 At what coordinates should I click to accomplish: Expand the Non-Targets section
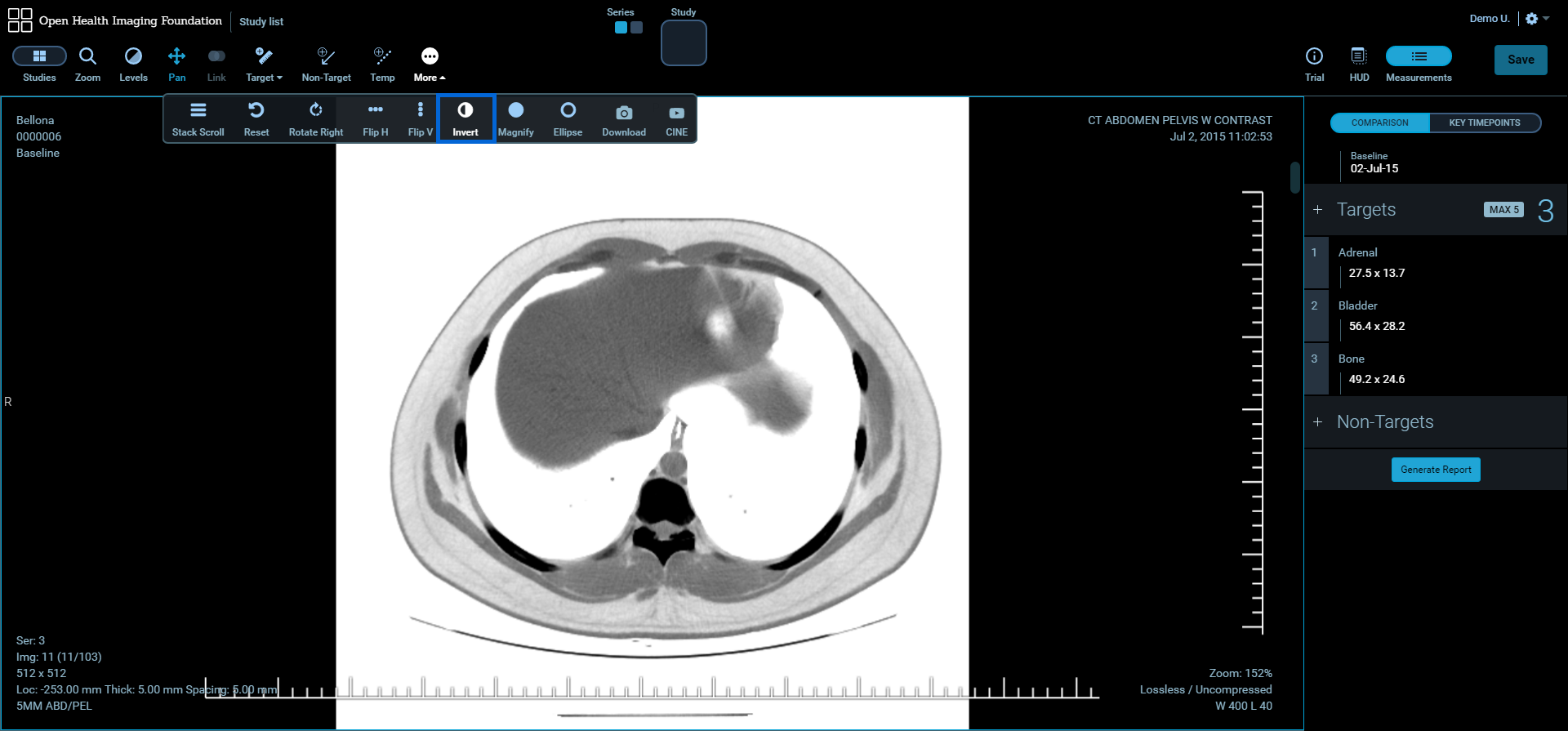[x=1385, y=422]
